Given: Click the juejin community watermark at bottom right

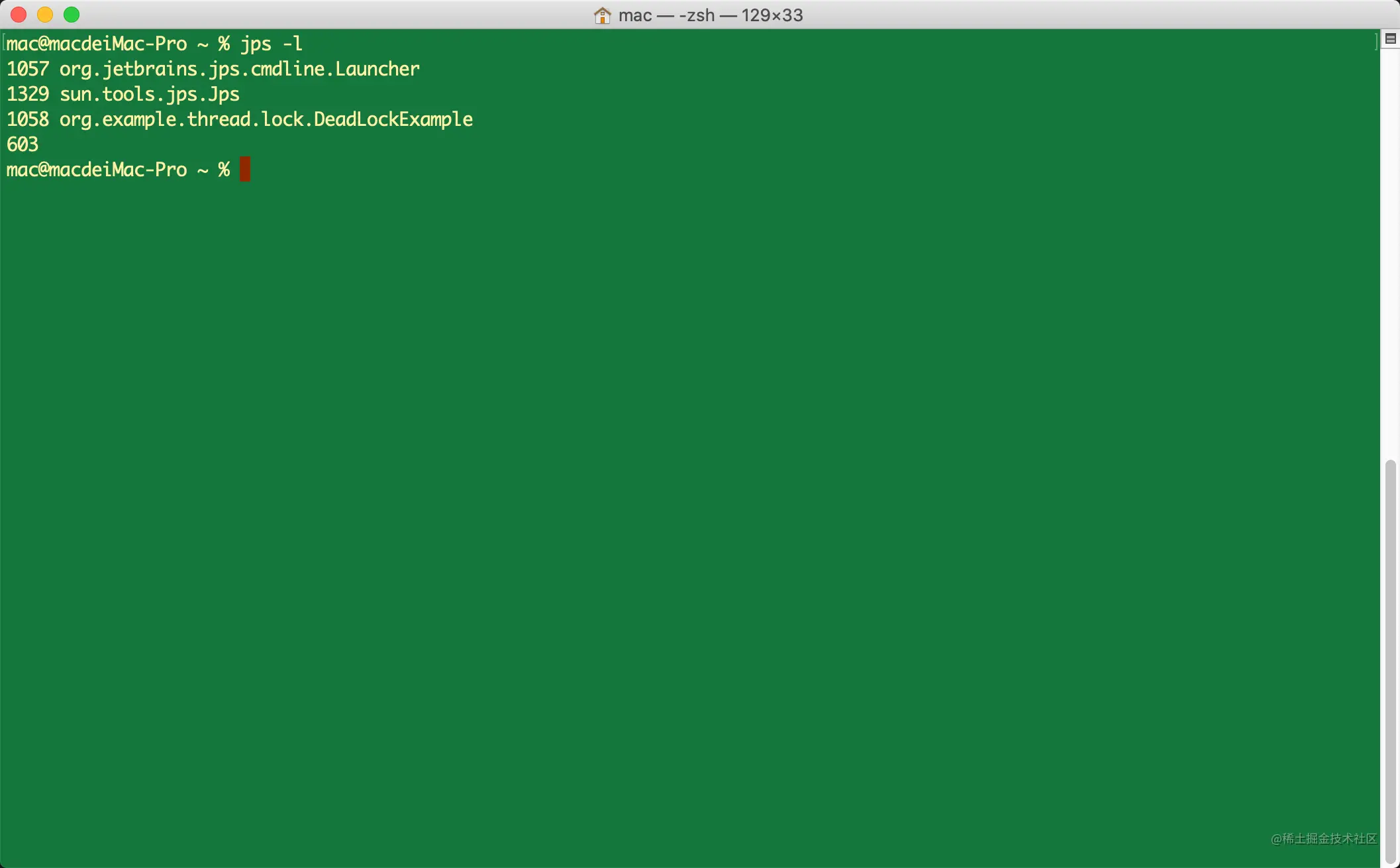Looking at the screenshot, I should pos(1323,839).
